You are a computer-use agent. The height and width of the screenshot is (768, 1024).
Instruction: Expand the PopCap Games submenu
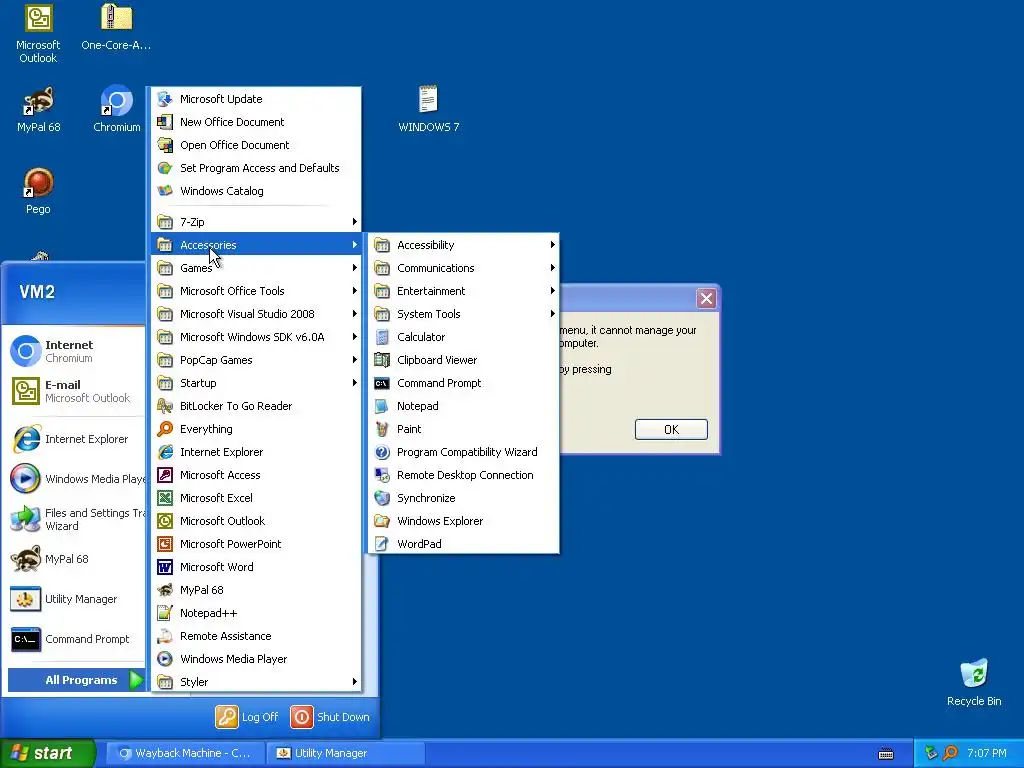[257, 360]
